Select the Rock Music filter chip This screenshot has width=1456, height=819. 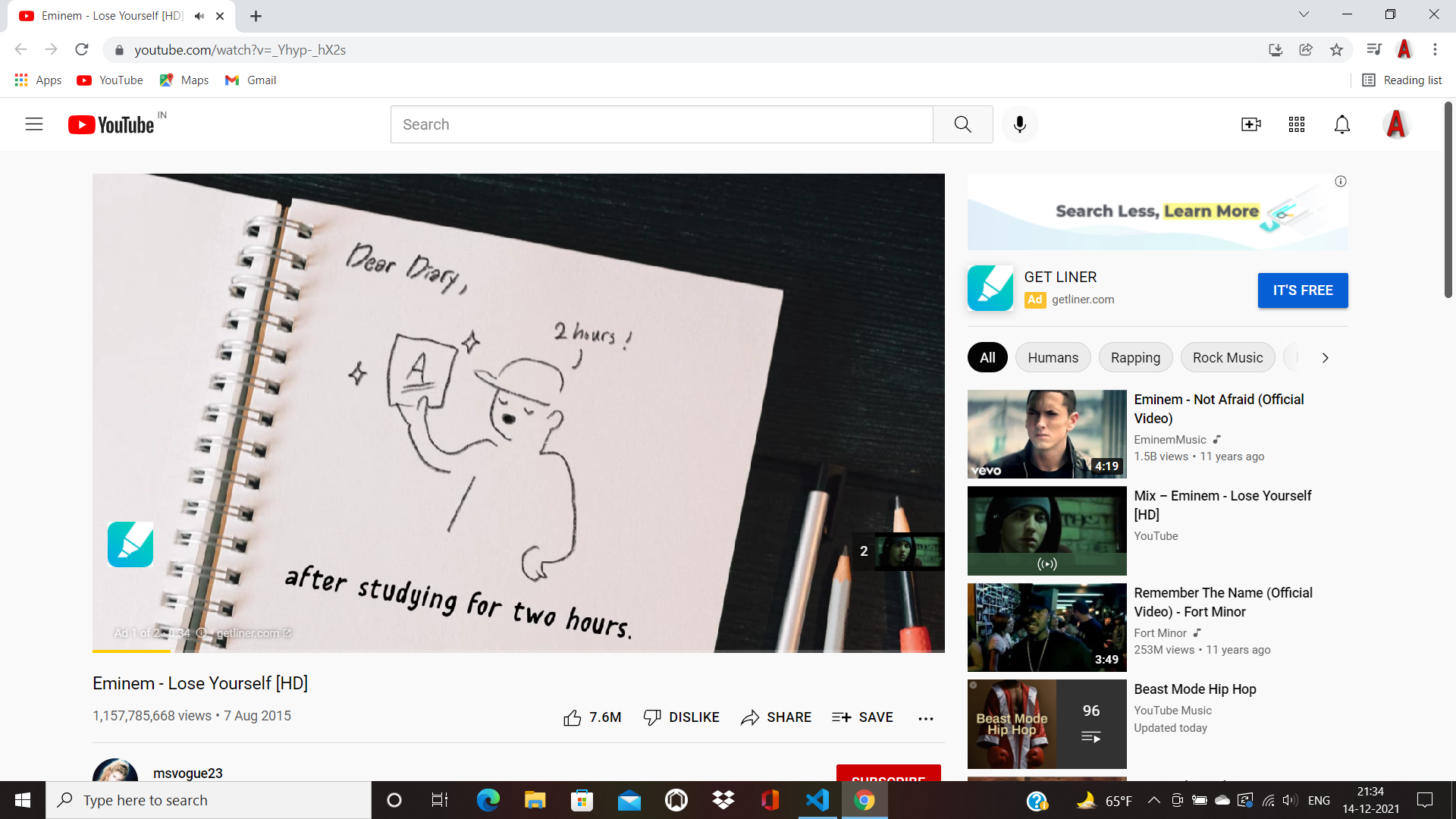click(1227, 358)
